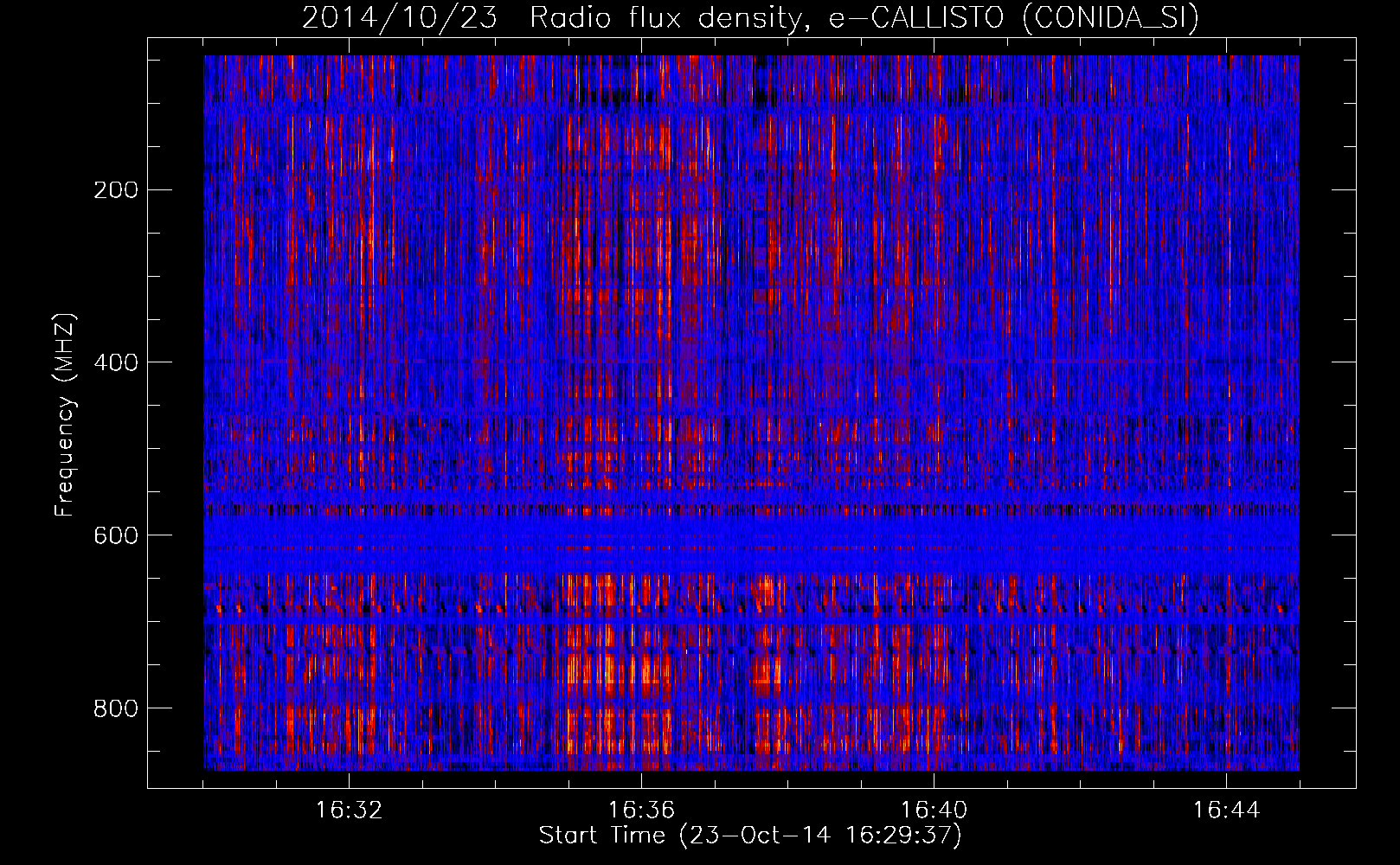The image size is (1400, 865).
Task: Click the 16:32 time tick label
Action: click(x=349, y=811)
